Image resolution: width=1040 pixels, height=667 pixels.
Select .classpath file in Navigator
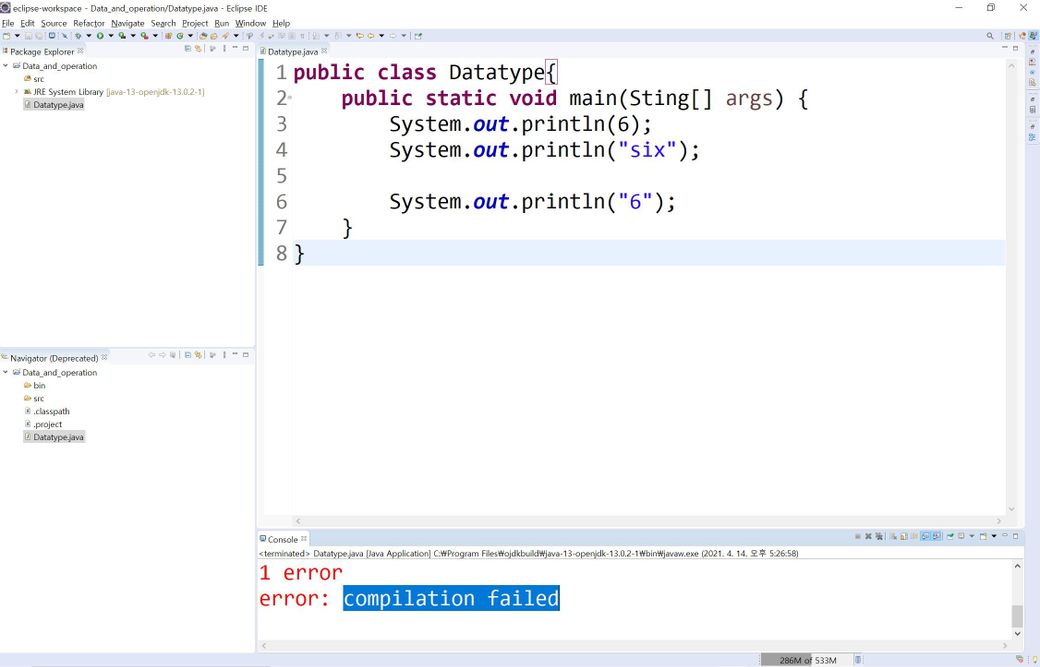(51, 411)
